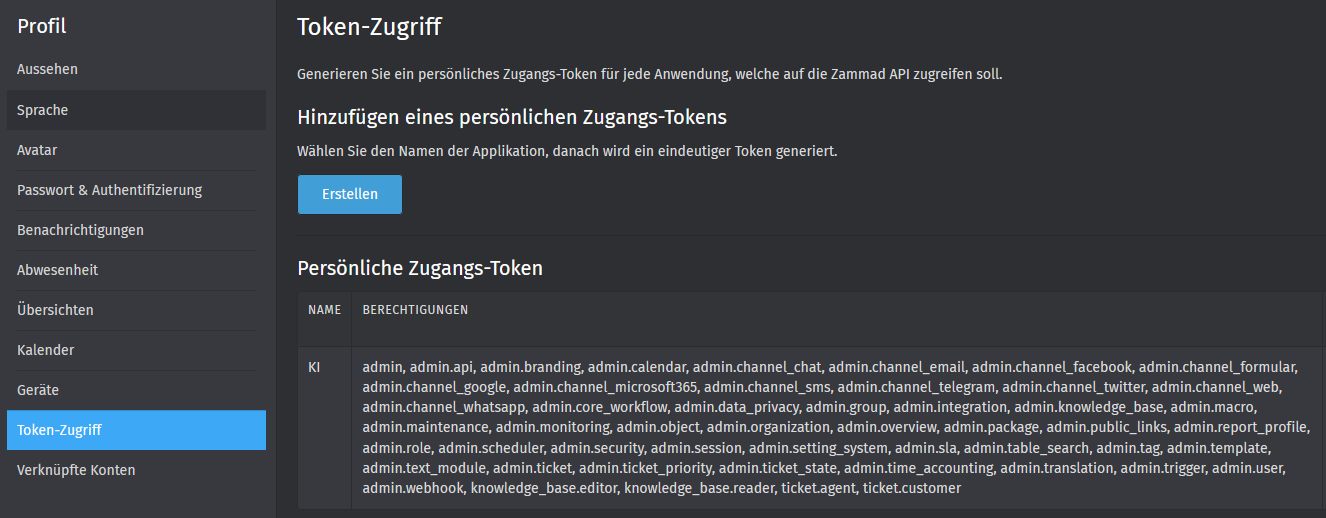This screenshot has height=518, width=1326.
Task: Click the Hinzufügen eines persönlichen Zugangs-Tokens heading
Action: point(512,117)
